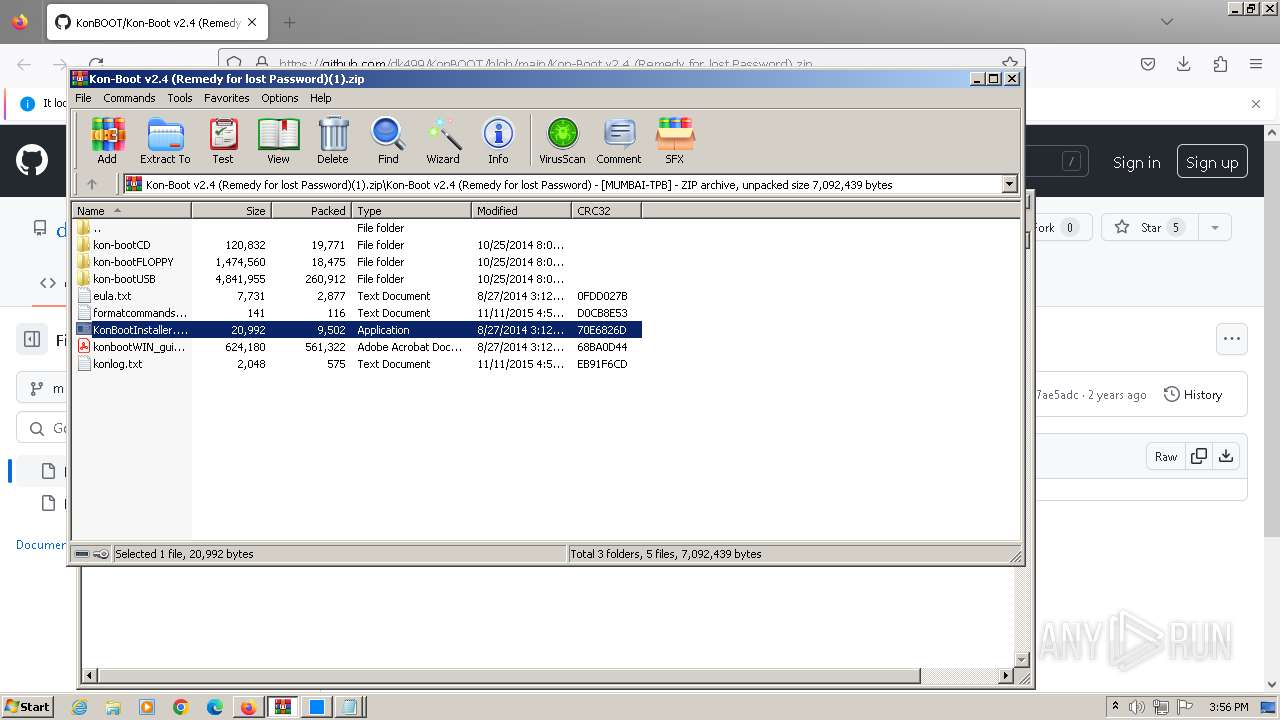The width and height of the screenshot is (1280, 720).
Task: Sort by Modified column header
Action: (521, 211)
